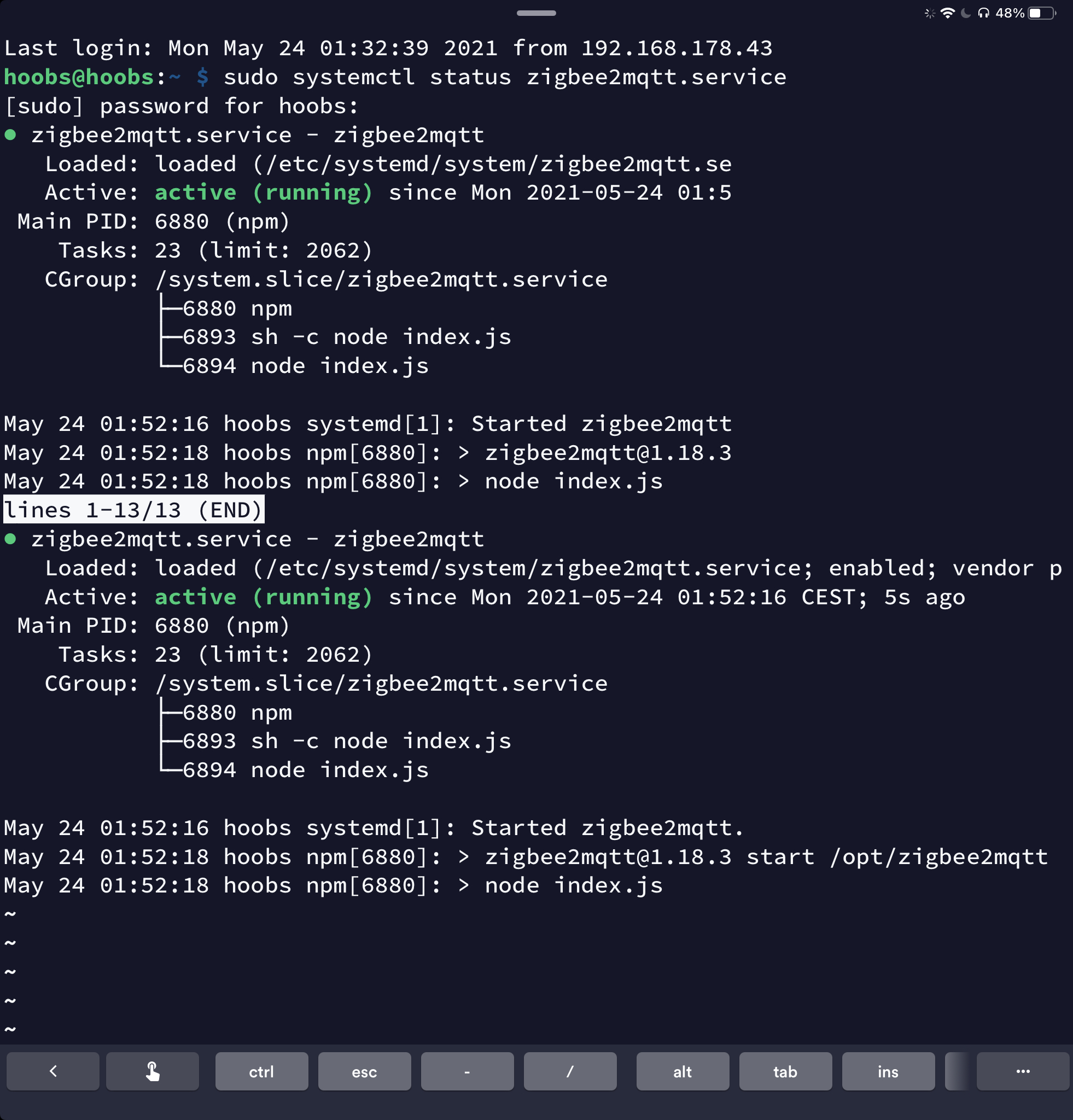The image size is (1073, 1120).
Task: Tap the Wi-Fi status icon
Action: tap(947, 13)
